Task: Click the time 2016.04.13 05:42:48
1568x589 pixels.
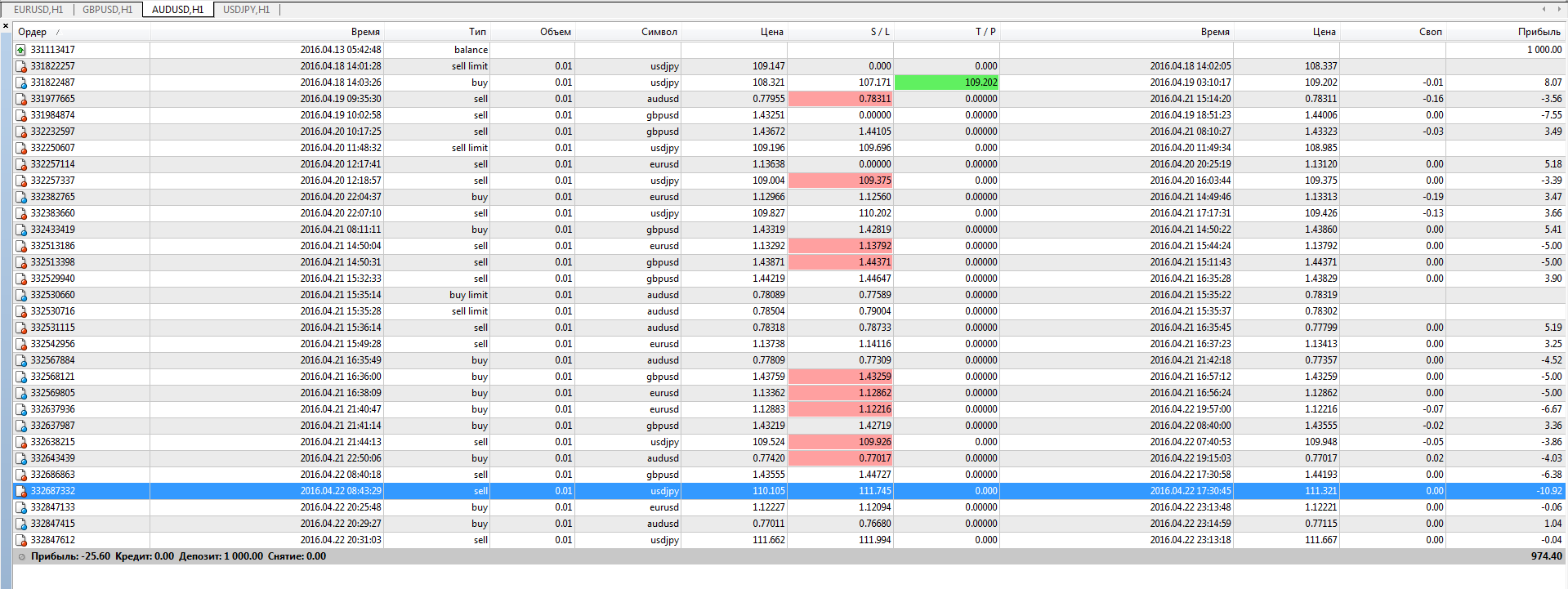Action: tap(341, 50)
